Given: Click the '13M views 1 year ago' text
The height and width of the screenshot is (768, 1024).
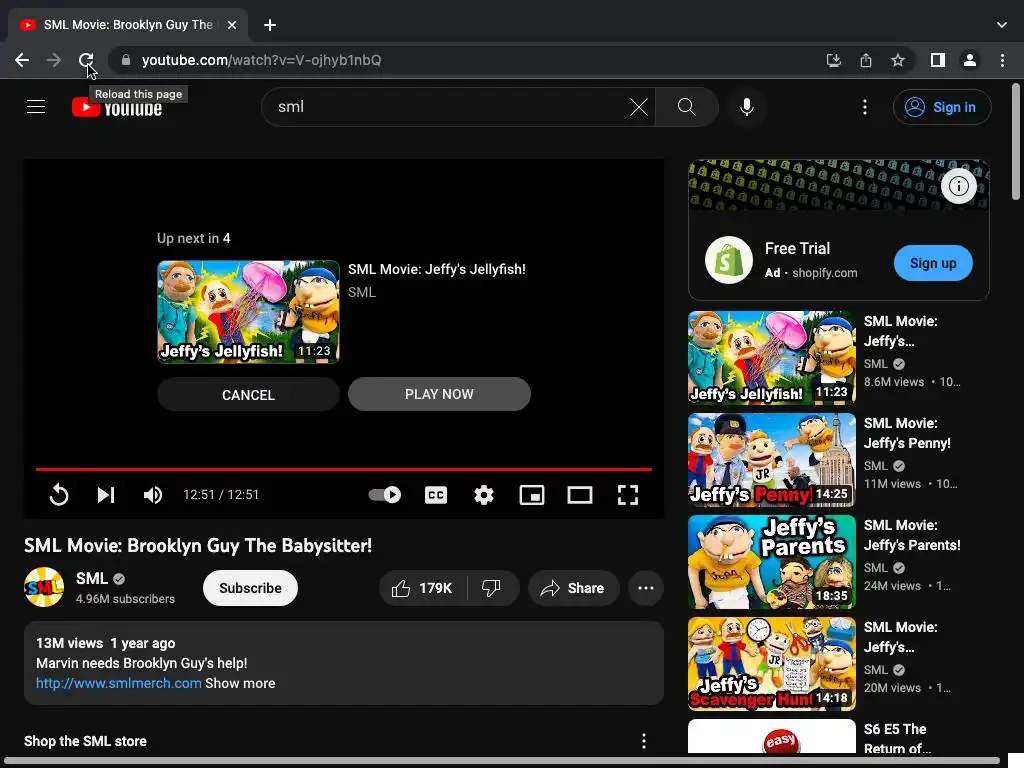Looking at the screenshot, I should 106,643.
